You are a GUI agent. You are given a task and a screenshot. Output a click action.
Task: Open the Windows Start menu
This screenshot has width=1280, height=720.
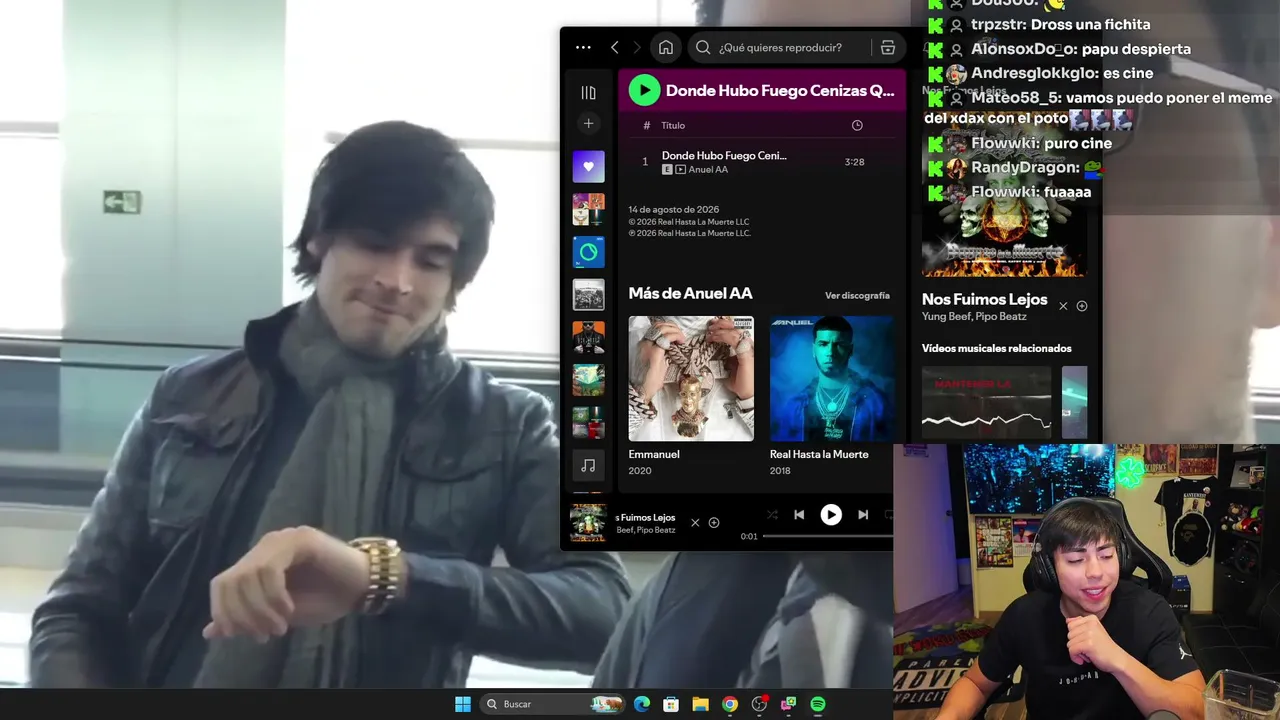point(463,704)
